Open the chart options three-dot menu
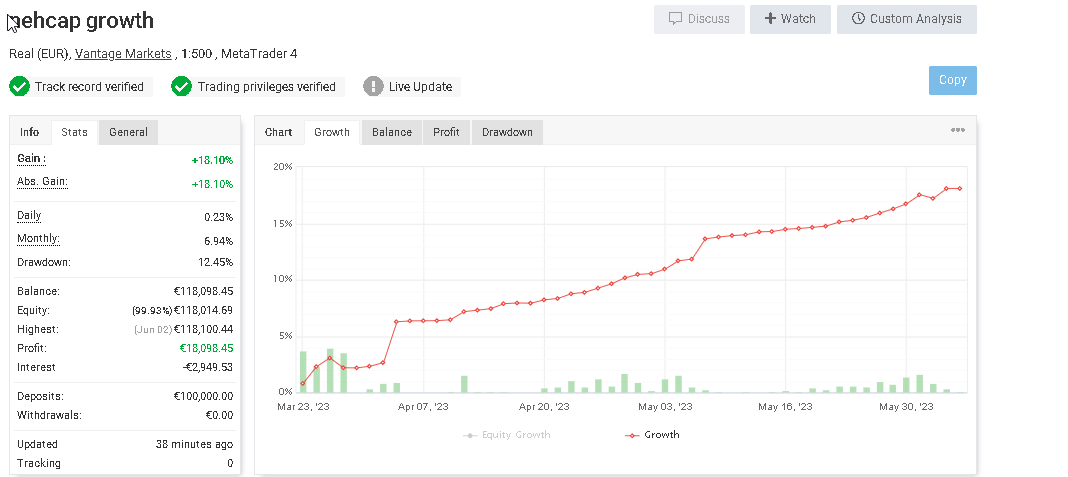 [x=957, y=131]
